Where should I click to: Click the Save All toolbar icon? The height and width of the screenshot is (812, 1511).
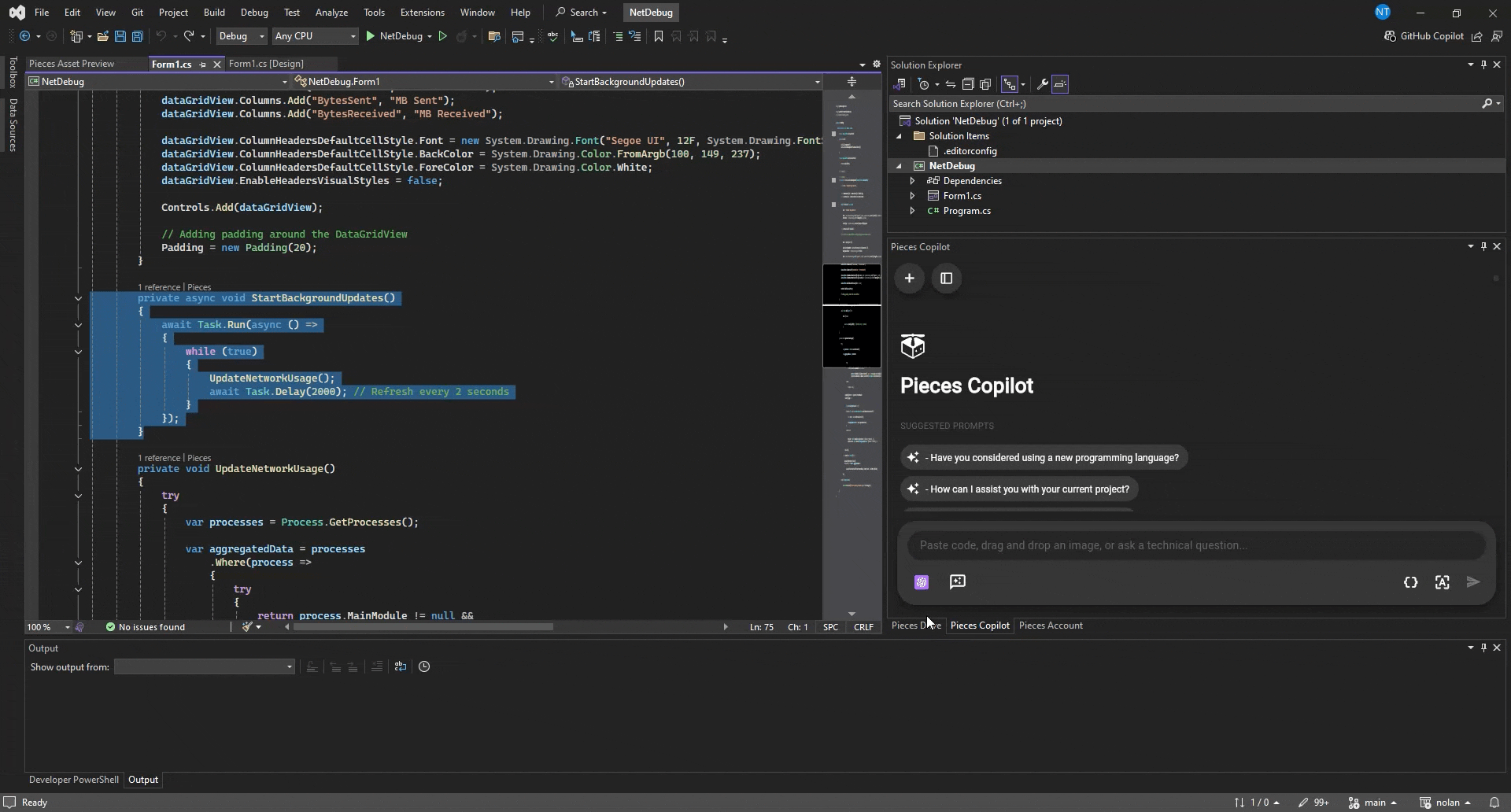coord(138,36)
